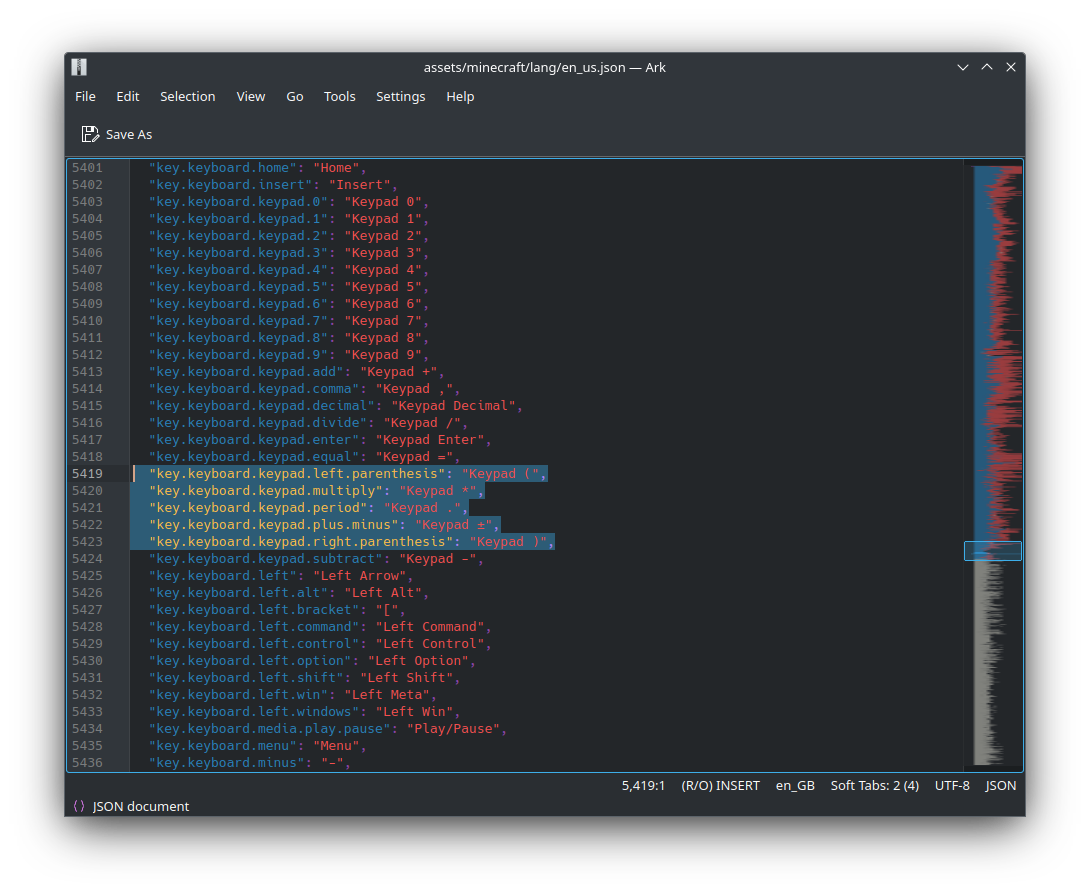Viewport: 1090px width, 893px height.
Task: Click the "key.keyboard.left.windows" key
Action: coord(254,712)
